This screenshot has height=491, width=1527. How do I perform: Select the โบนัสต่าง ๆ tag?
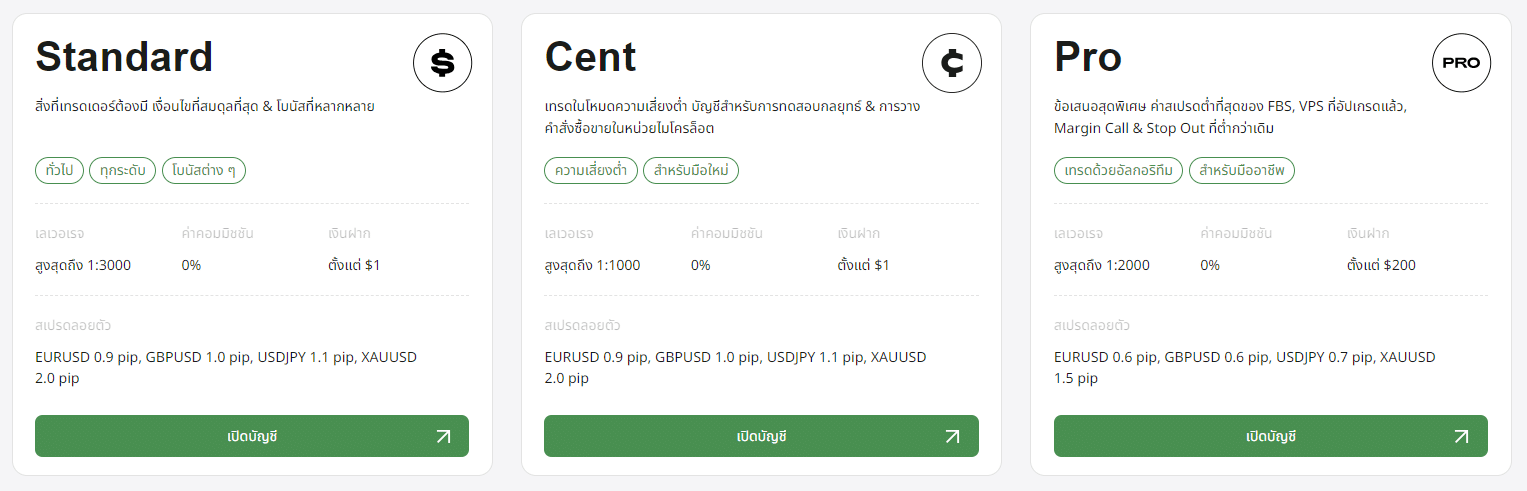click(x=204, y=171)
